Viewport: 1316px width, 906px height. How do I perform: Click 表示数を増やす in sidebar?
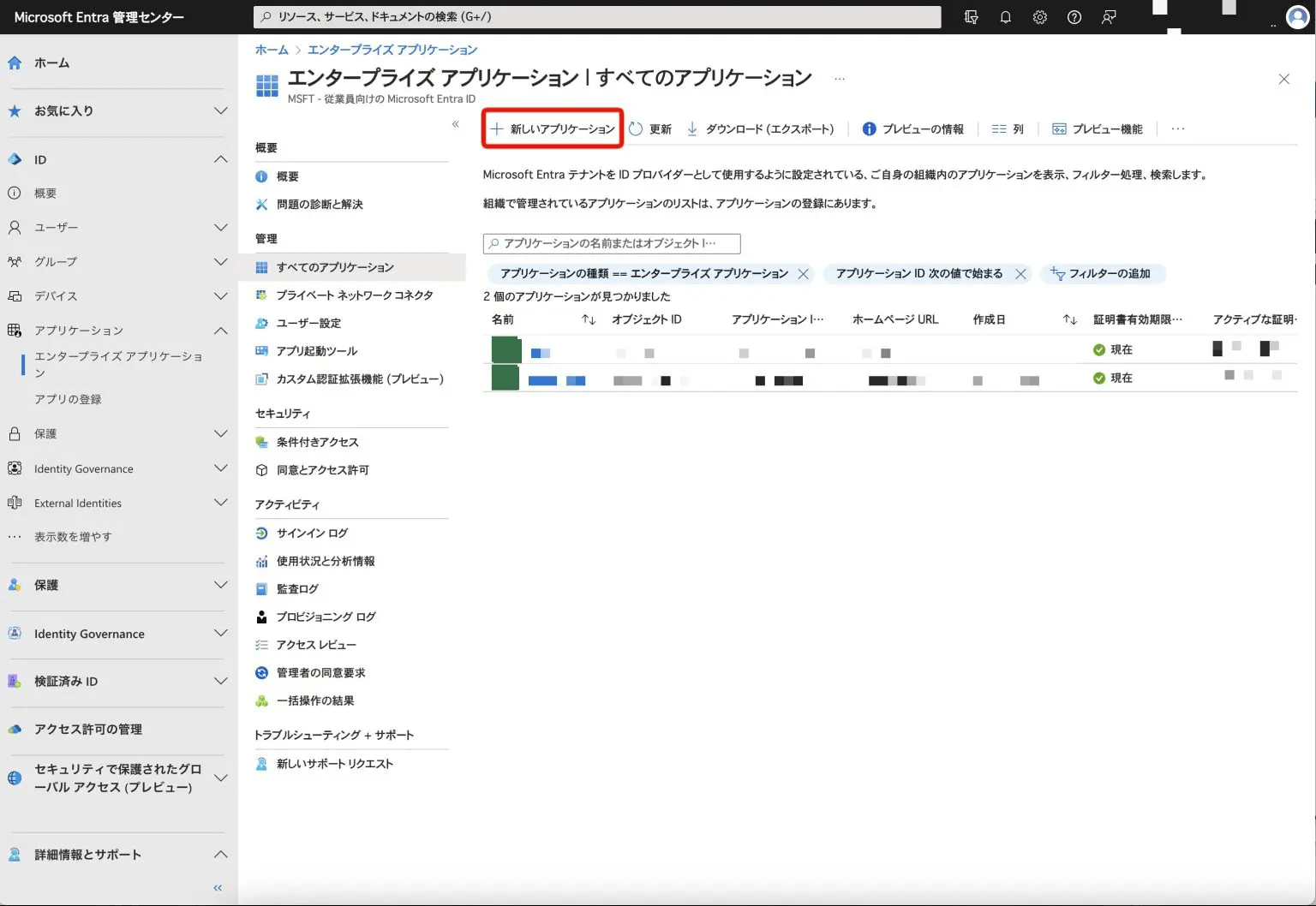[73, 537]
